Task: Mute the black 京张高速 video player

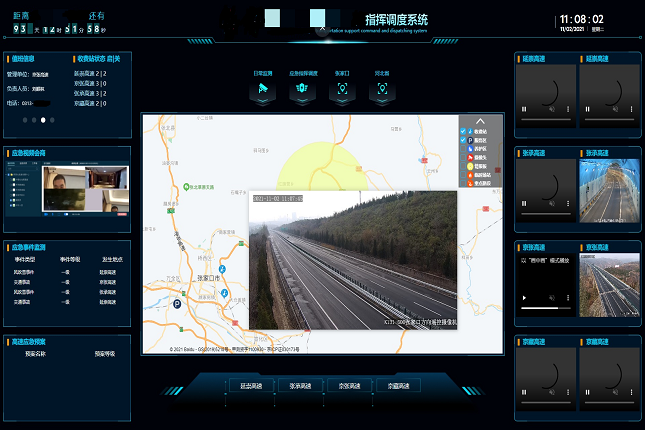Action: point(552,298)
